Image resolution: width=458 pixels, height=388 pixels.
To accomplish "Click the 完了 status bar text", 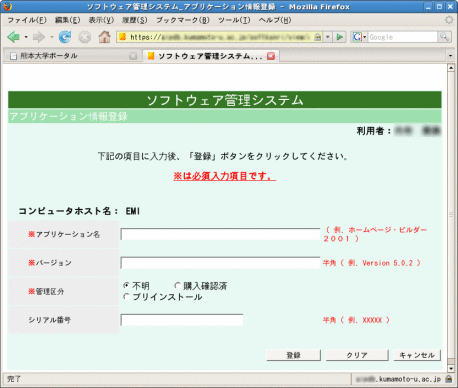I will pyautogui.click(x=14, y=379).
